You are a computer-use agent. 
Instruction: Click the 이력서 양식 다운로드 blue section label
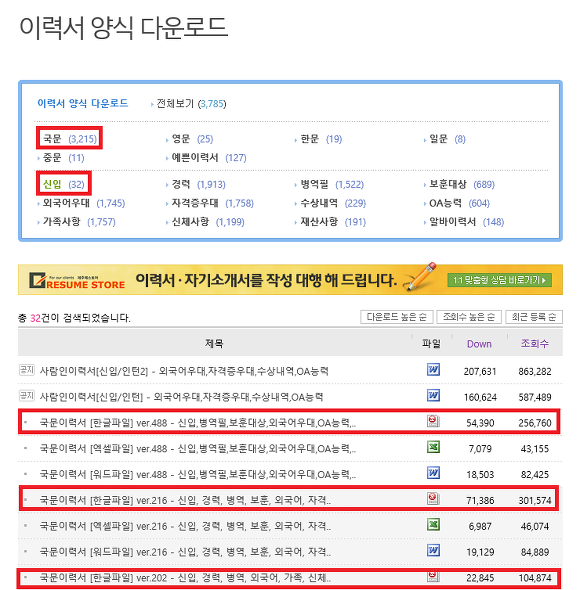point(82,103)
